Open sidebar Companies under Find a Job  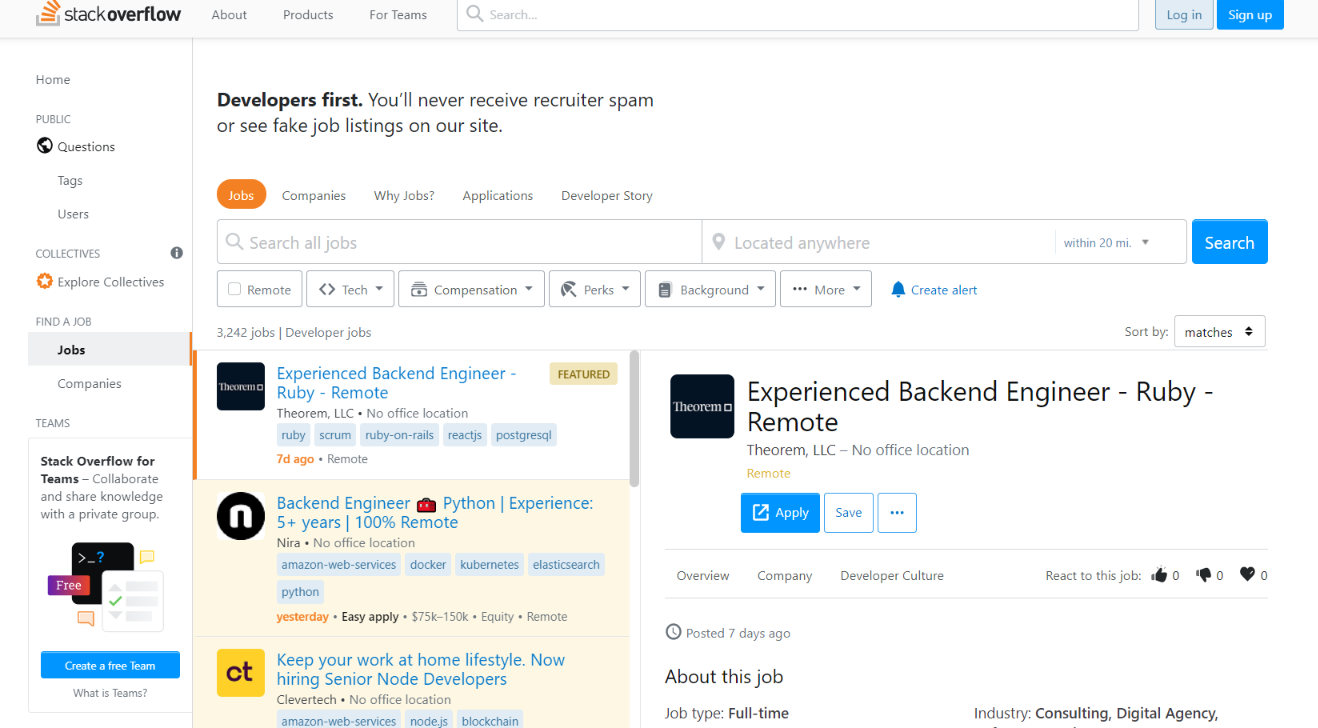click(89, 383)
